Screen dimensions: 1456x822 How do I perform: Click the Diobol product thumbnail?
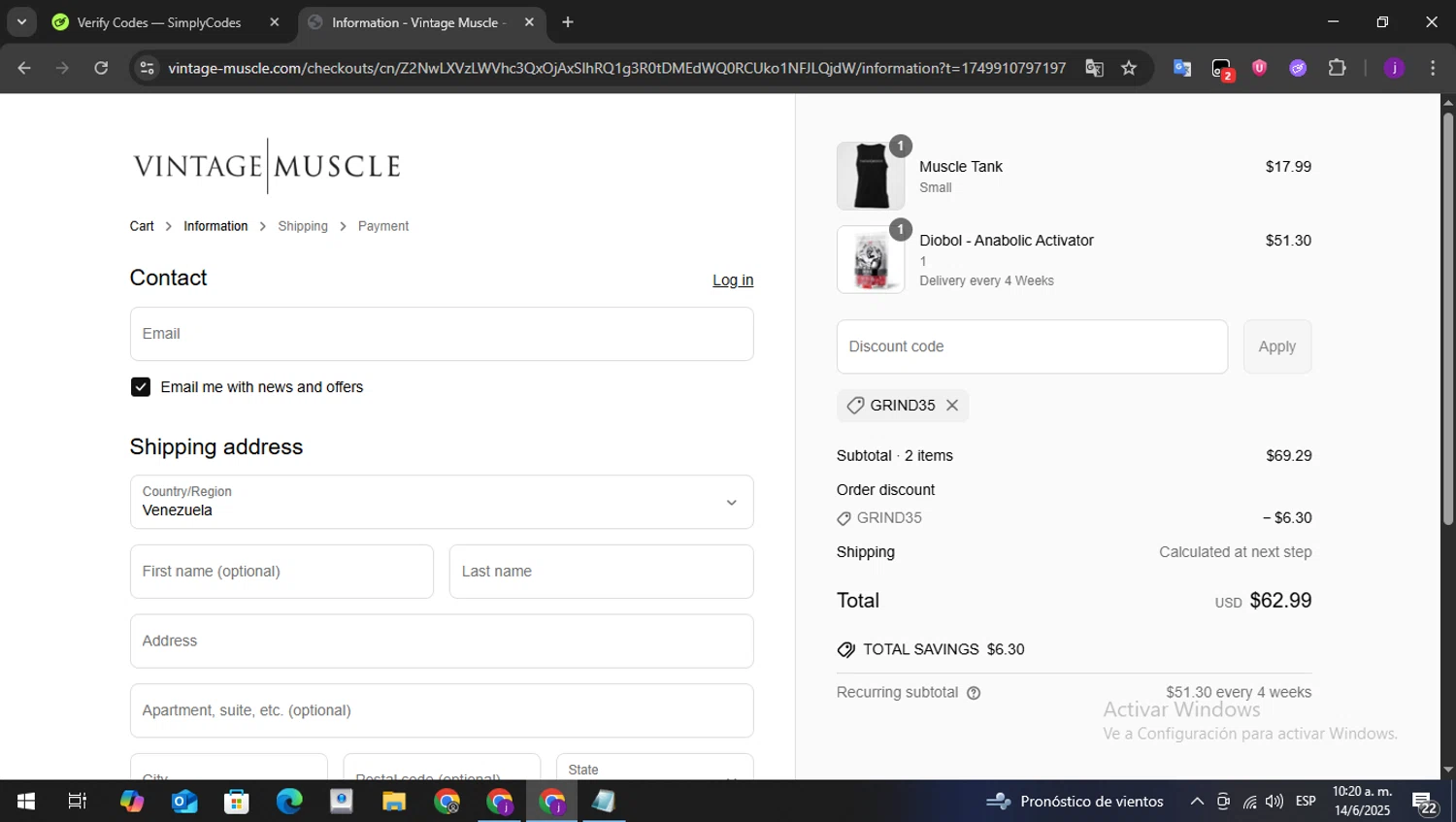click(x=871, y=260)
